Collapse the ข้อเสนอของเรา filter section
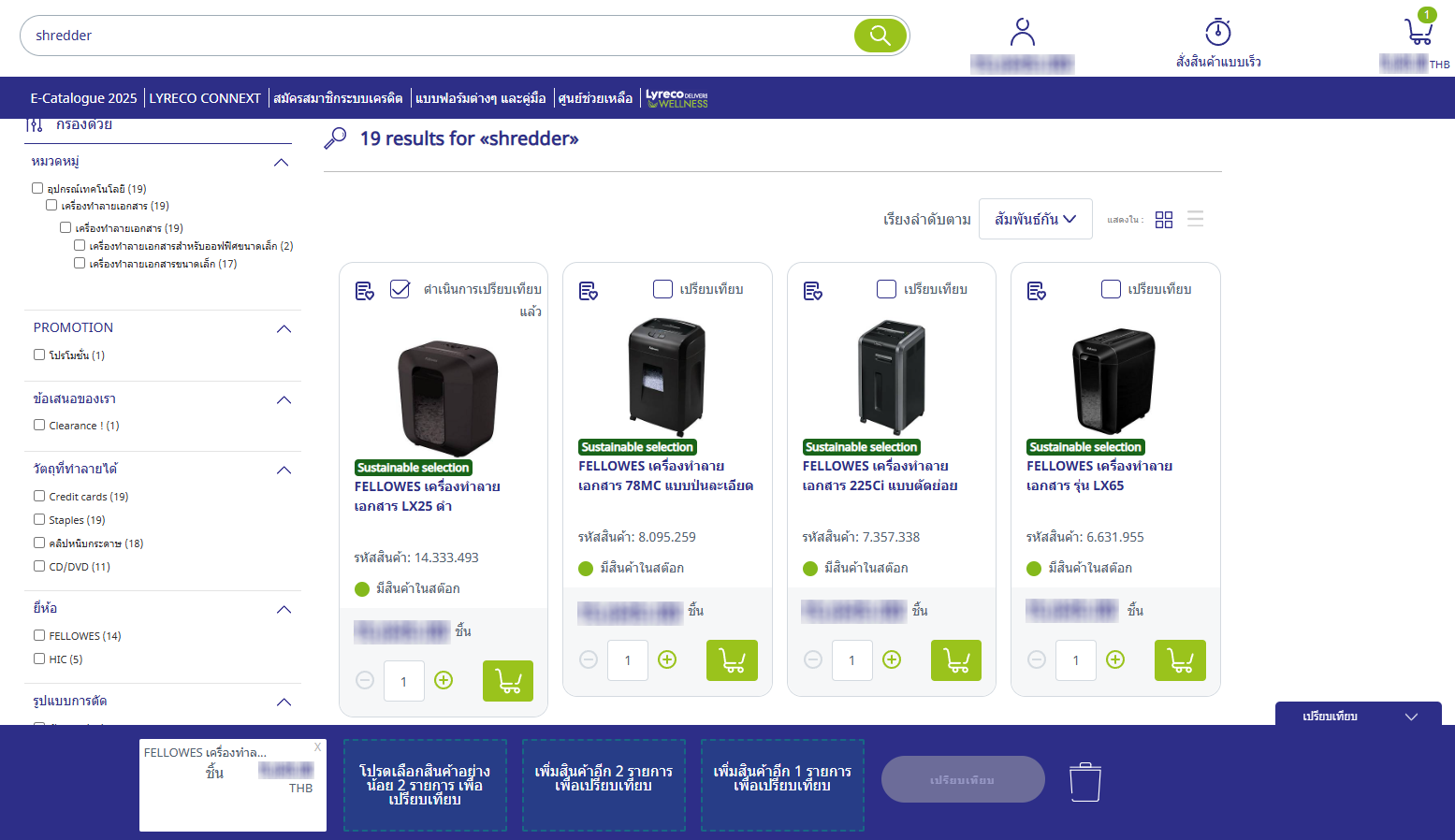1455x840 pixels. 284,400
